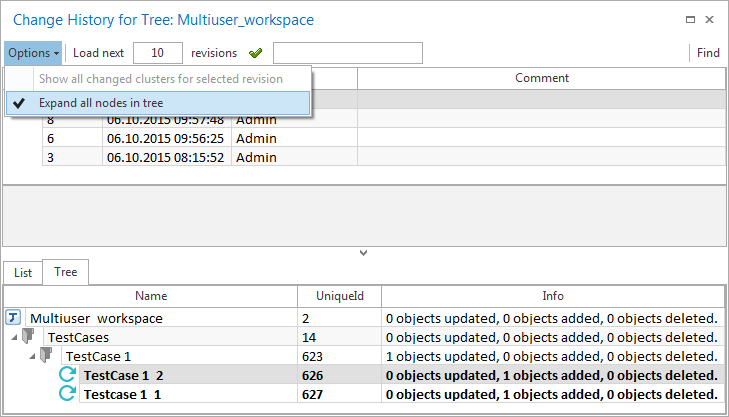Click the Find button

(x=708, y=53)
